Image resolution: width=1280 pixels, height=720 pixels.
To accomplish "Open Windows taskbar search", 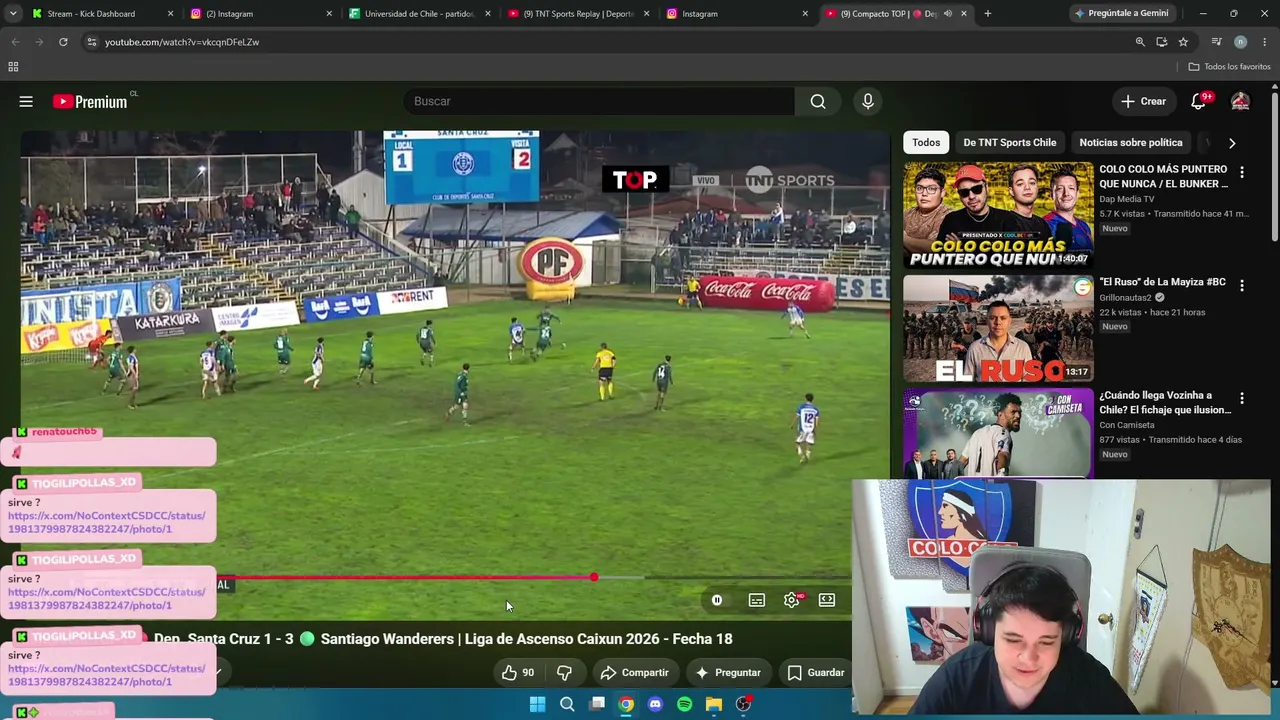I will click(x=567, y=704).
